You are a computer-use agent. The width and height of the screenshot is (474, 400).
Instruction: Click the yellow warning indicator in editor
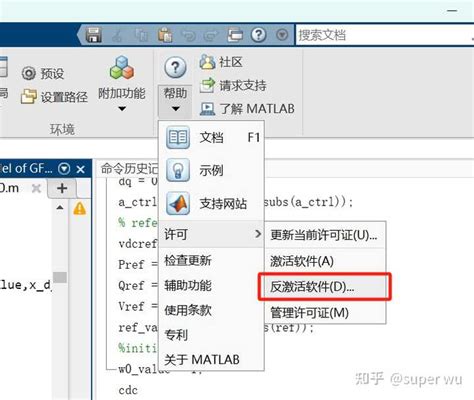coord(79,208)
